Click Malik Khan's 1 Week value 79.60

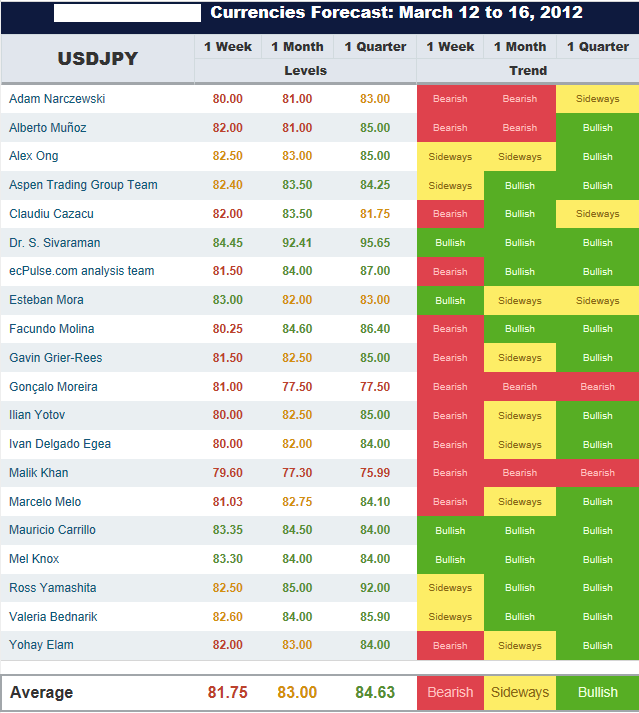pos(228,473)
